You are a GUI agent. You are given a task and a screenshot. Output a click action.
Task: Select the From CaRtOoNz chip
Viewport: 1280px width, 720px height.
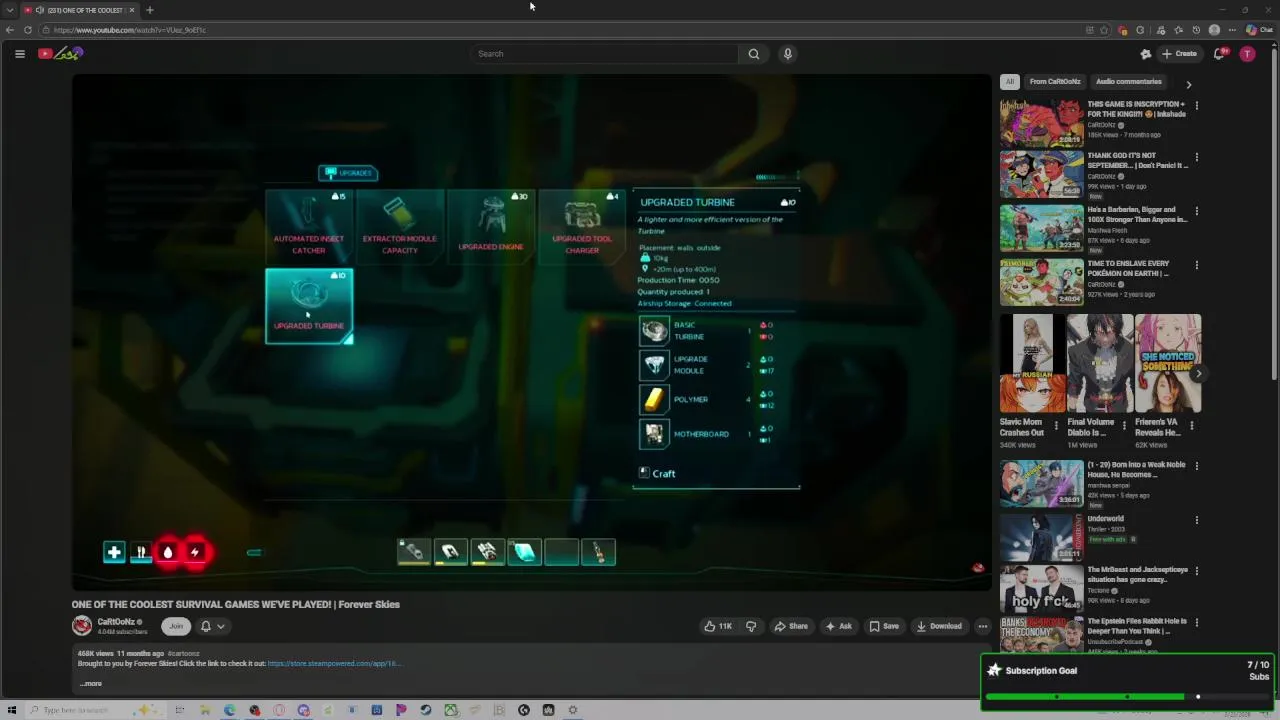pyautogui.click(x=1055, y=82)
